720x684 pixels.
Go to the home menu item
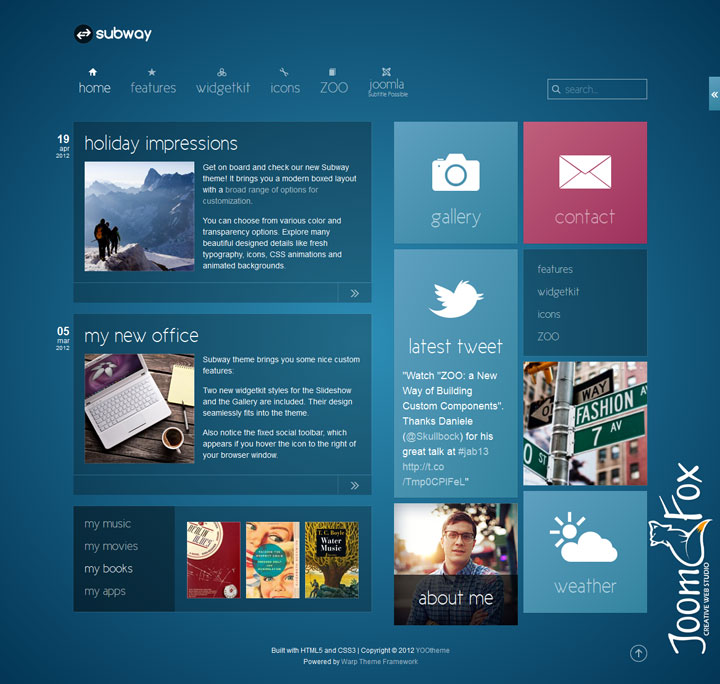coord(95,88)
